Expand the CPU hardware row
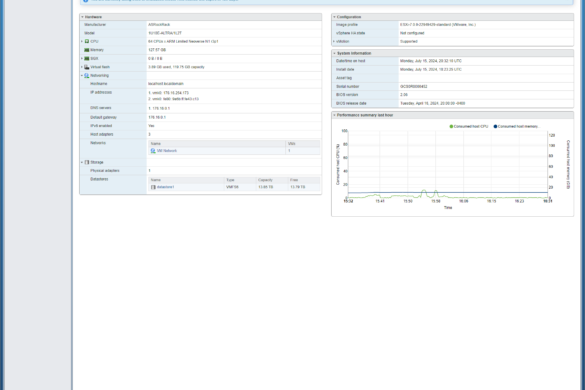This screenshot has height=390, width=585. point(82,41)
